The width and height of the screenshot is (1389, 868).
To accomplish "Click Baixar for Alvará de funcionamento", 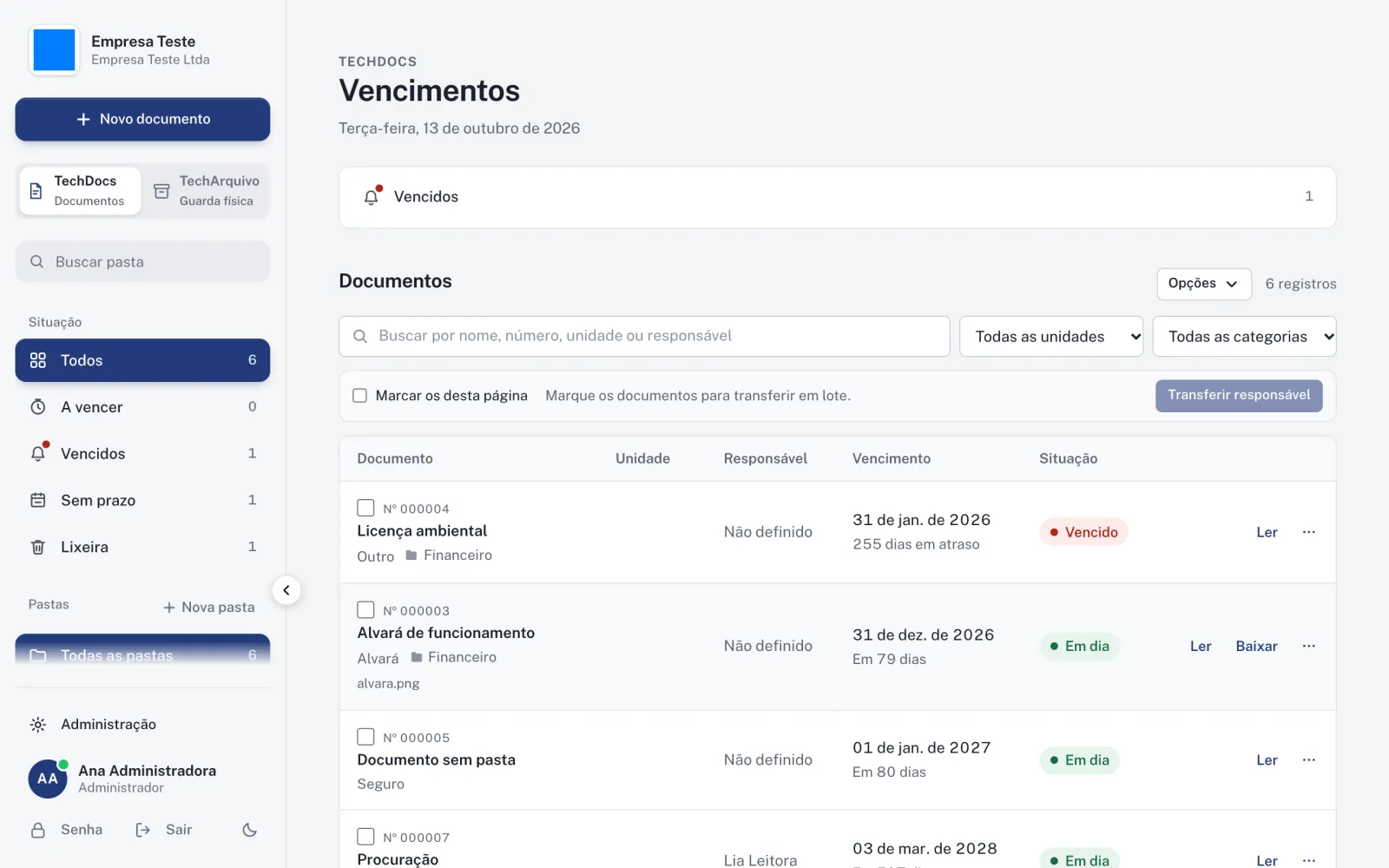I will tap(1256, 646).
